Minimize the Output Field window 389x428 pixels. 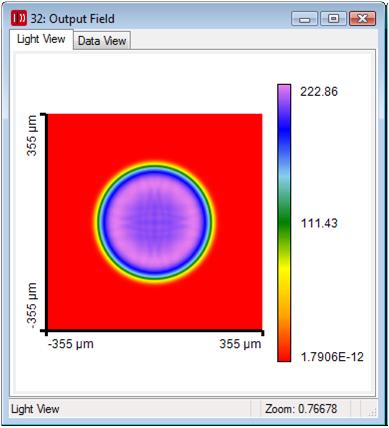click(304, 19)
